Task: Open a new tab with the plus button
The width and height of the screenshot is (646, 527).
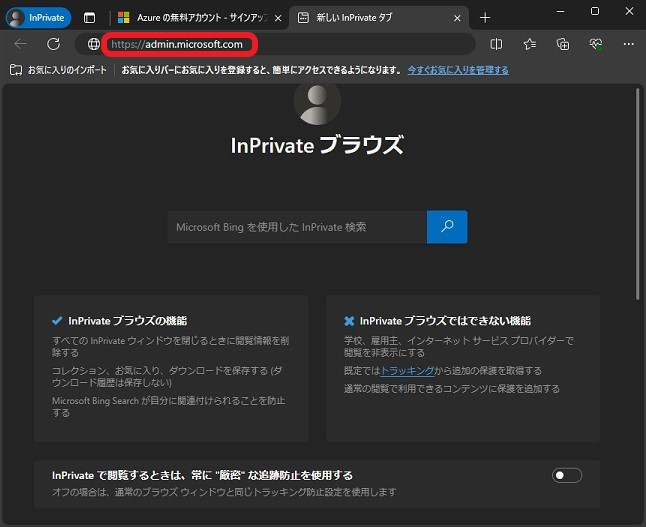Action: tap(485, 18)
